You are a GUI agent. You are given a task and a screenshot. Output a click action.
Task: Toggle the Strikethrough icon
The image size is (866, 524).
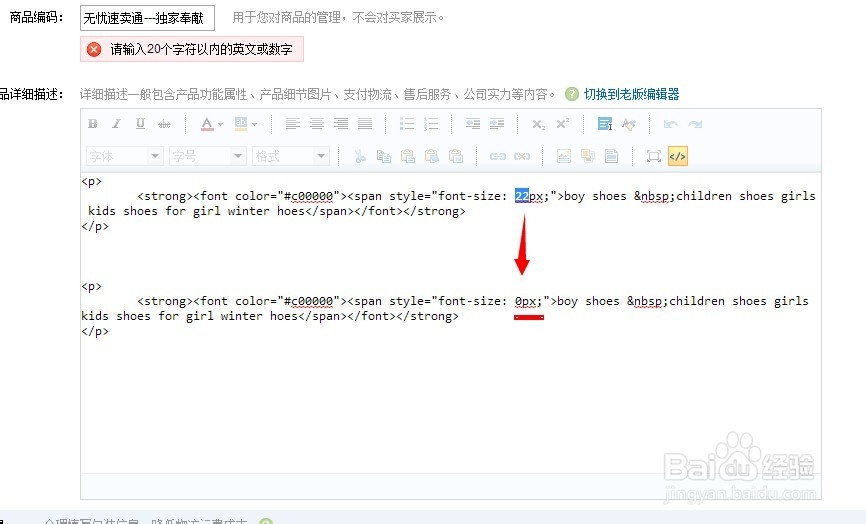coord(165,124)
